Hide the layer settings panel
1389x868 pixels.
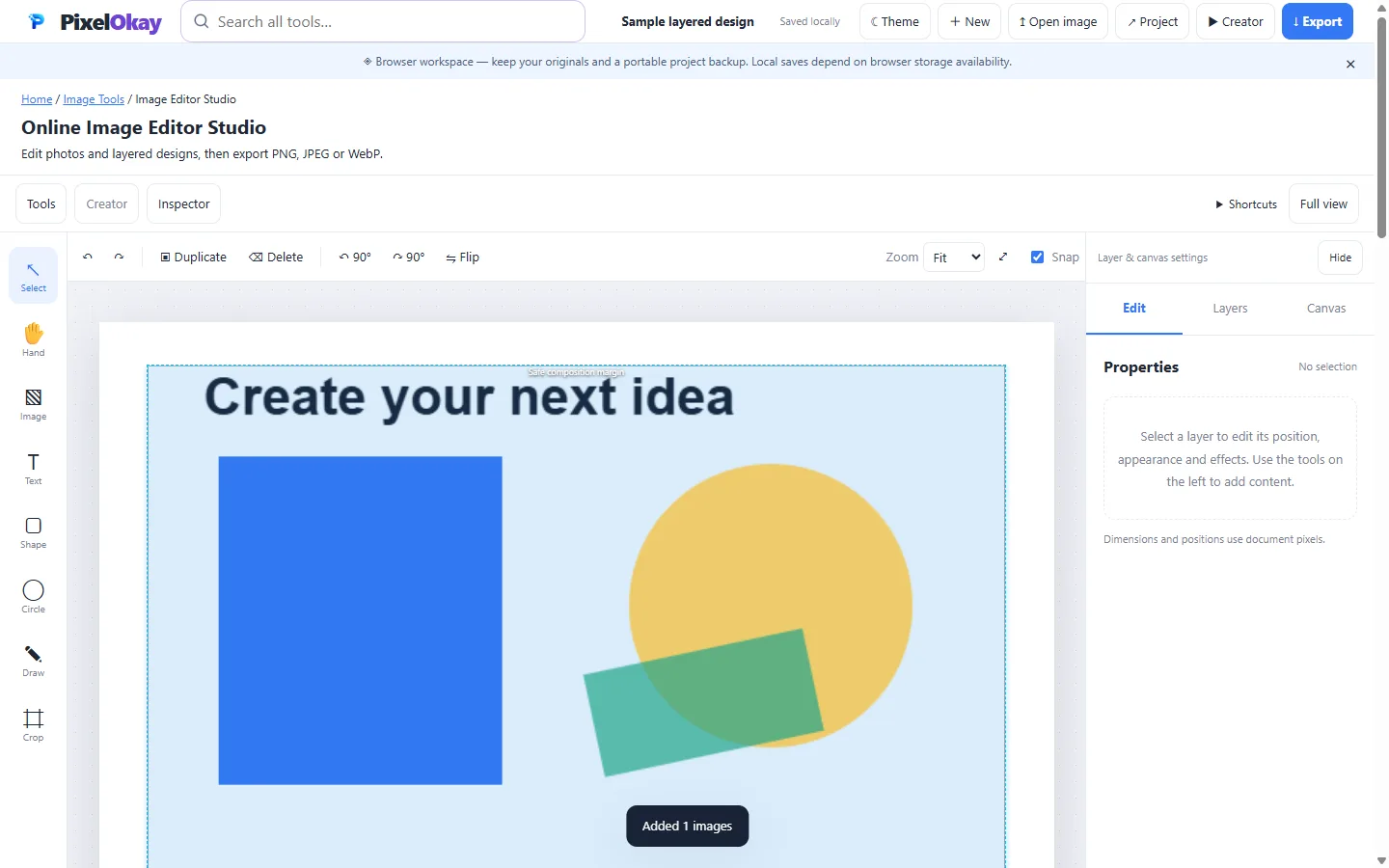tap(1340, 258)
